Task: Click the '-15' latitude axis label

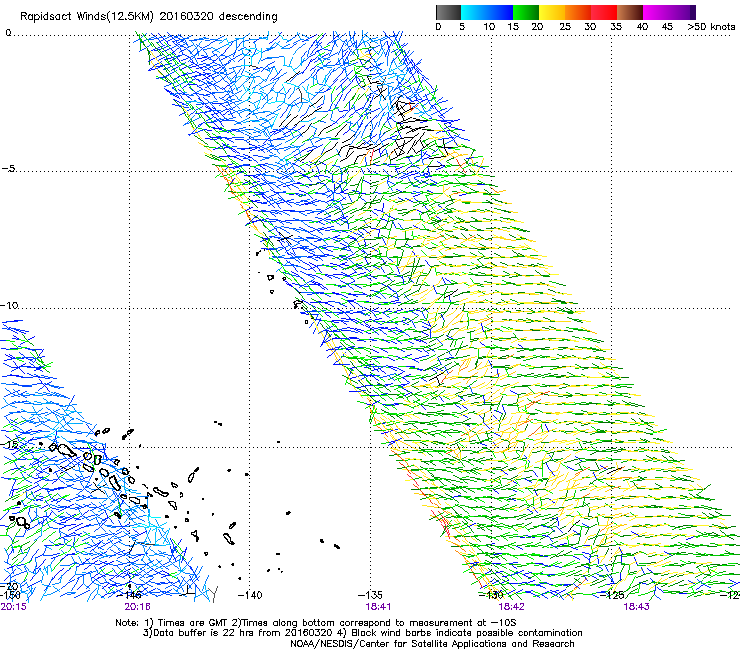Action: (x=9, y=444)
